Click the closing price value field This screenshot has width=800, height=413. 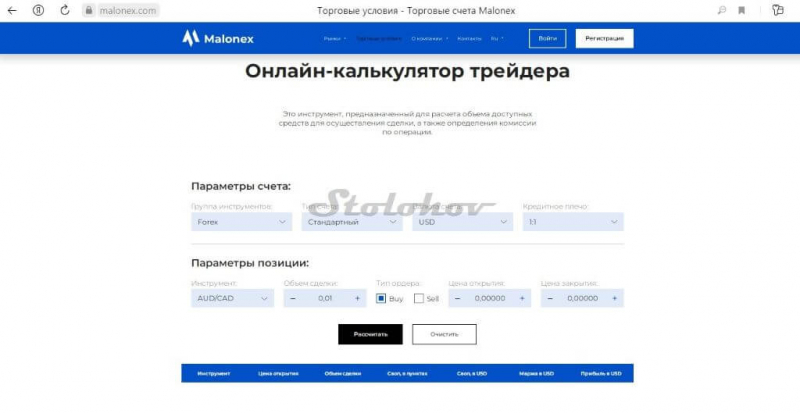tap(582, 298)
